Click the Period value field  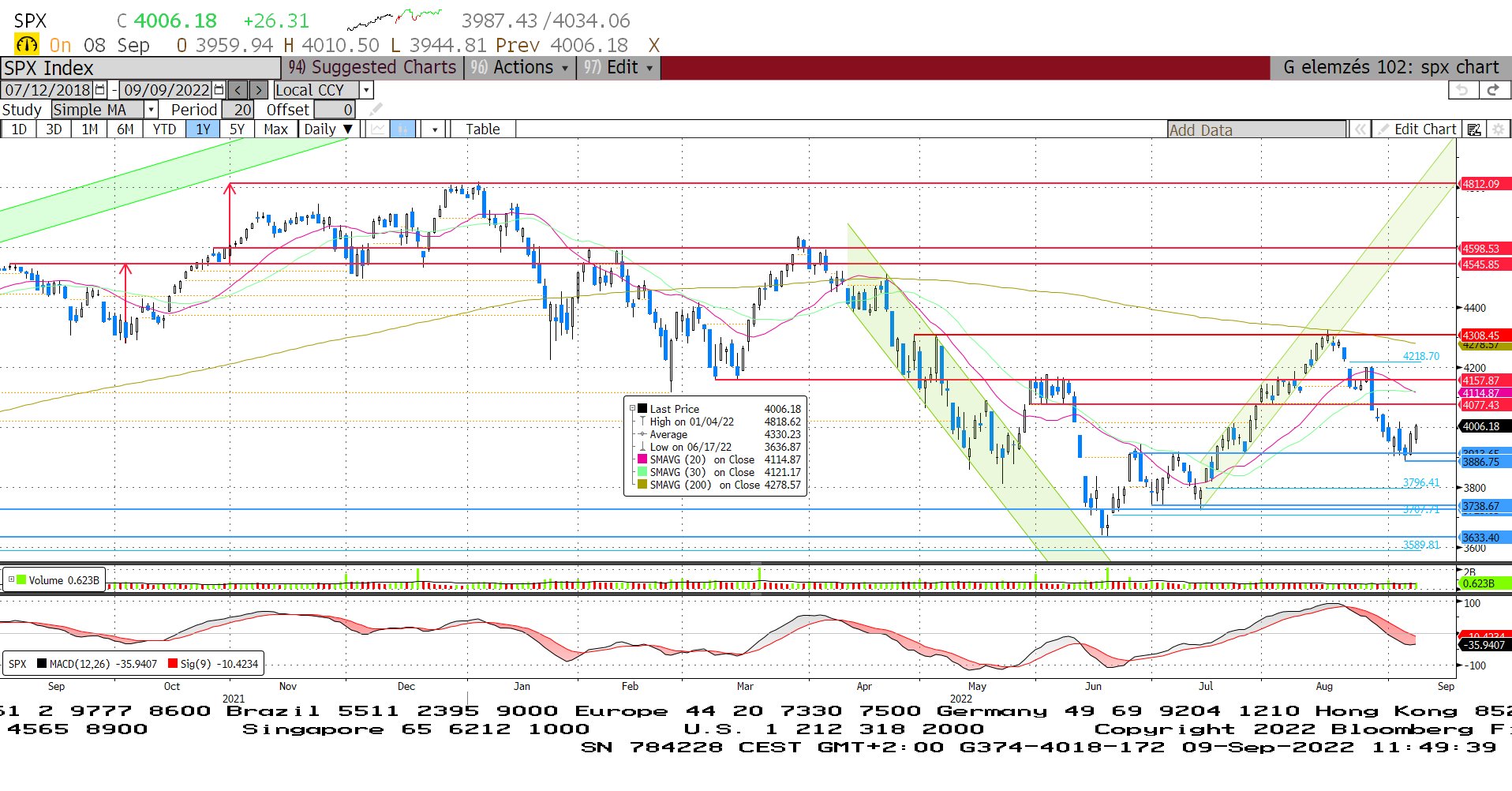click(x=238, y=110)
